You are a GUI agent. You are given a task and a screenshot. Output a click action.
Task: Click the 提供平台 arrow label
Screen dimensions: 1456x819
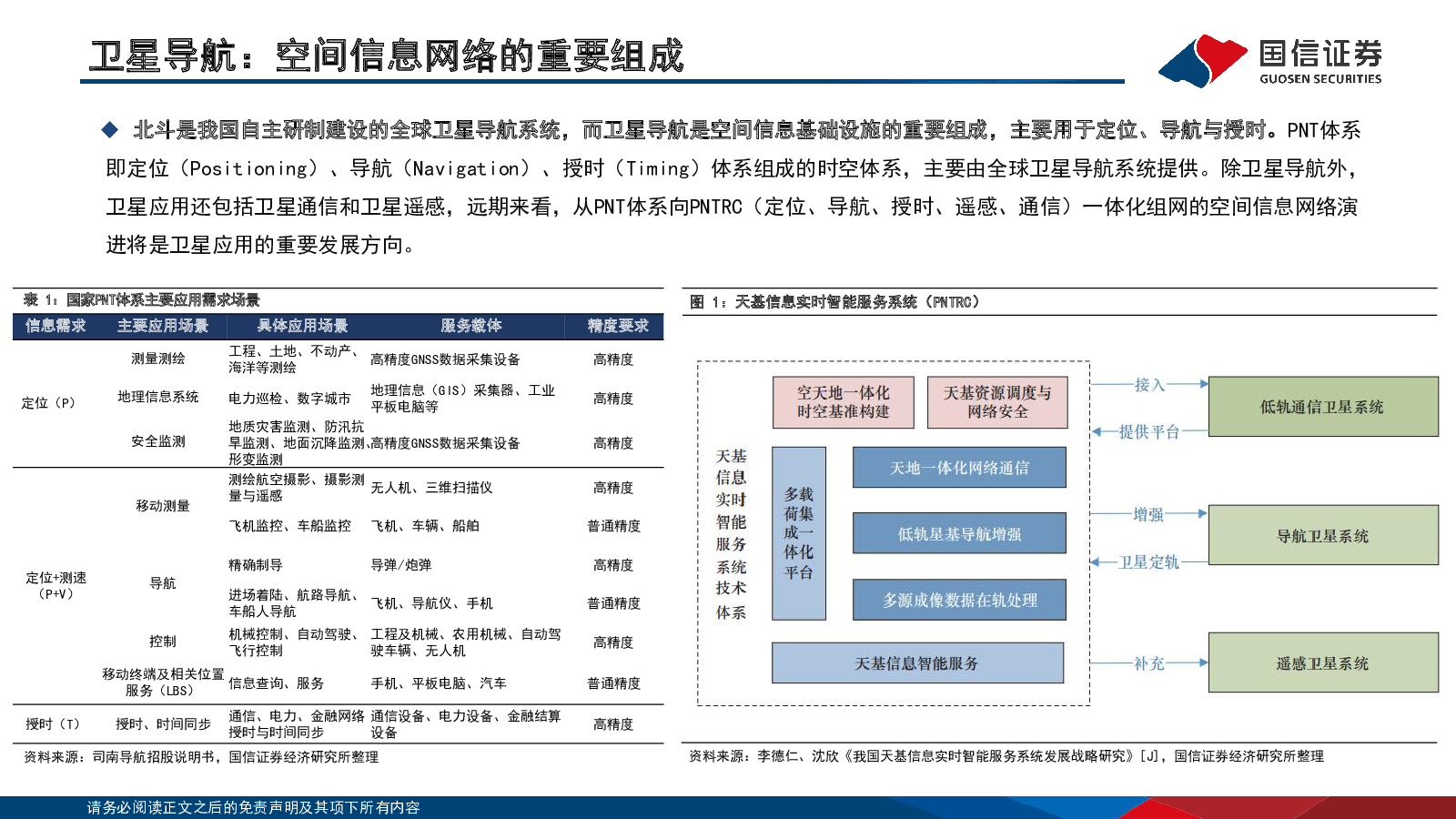point(1149,431)
